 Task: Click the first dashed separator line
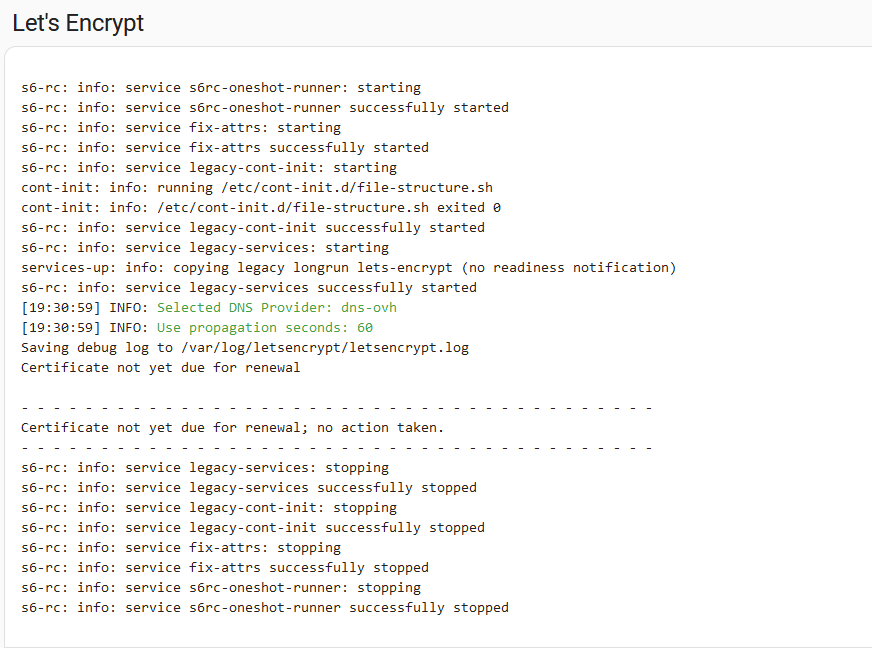point(336,408)
